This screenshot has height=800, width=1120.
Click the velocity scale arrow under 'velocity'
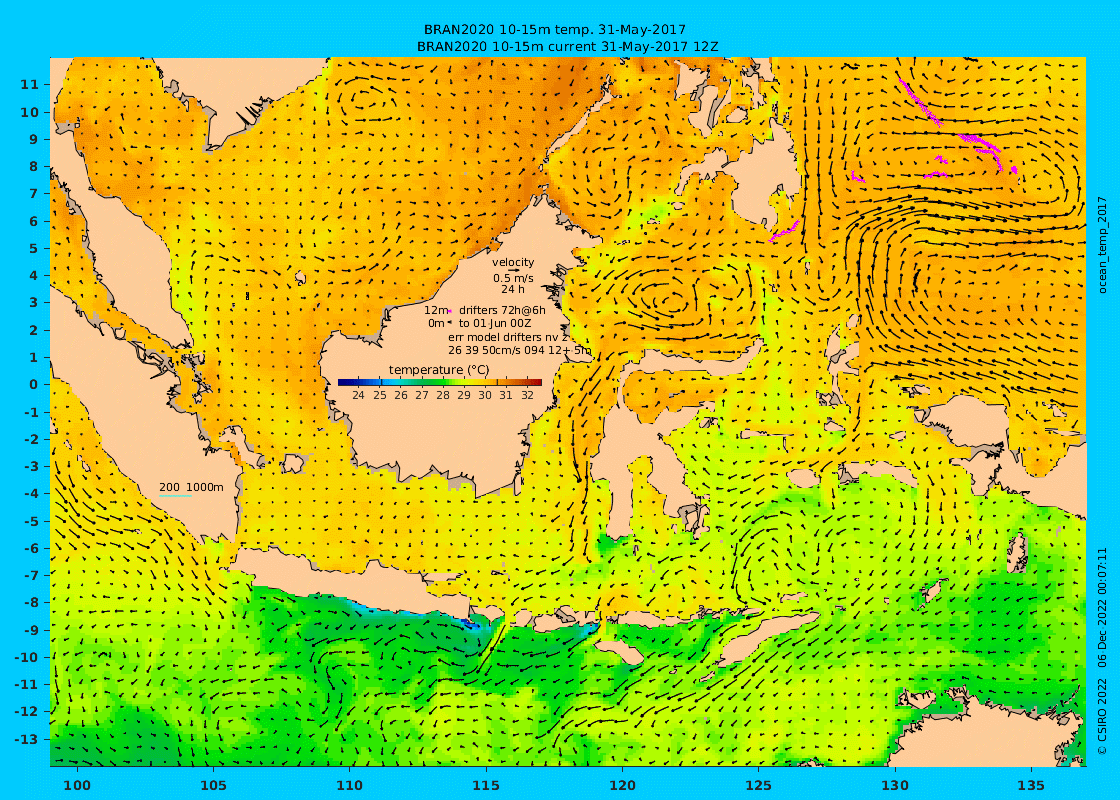(513, 271)
